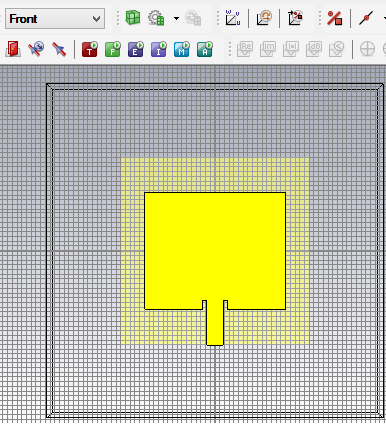Click the phase plot icon
386x426 pixels.
[x=337, y=49]
